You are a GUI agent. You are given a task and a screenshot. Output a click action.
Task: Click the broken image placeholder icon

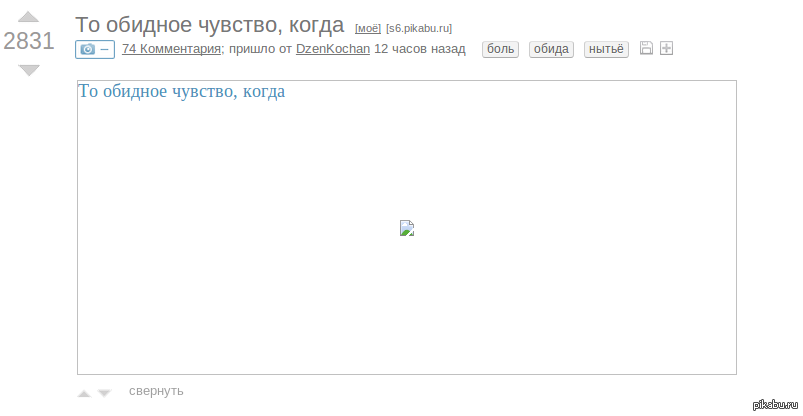click(407, 228)
